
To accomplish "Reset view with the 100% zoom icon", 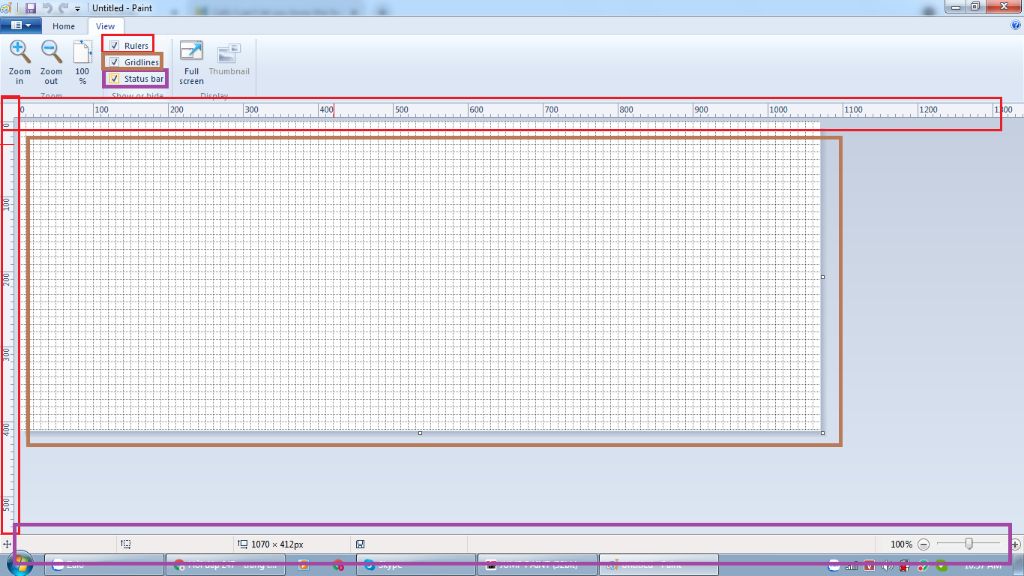I will coord(82,54).
